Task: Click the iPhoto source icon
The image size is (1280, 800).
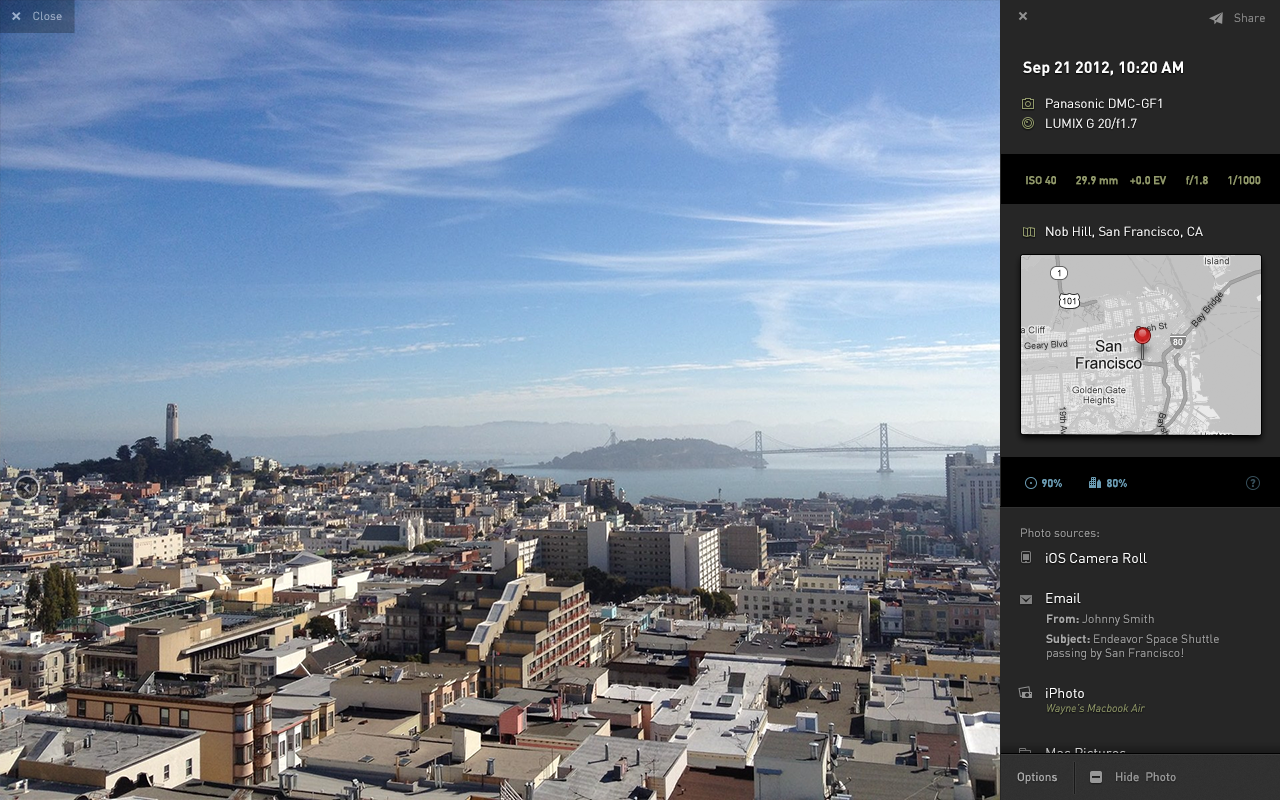Action: coord(1026,693)
